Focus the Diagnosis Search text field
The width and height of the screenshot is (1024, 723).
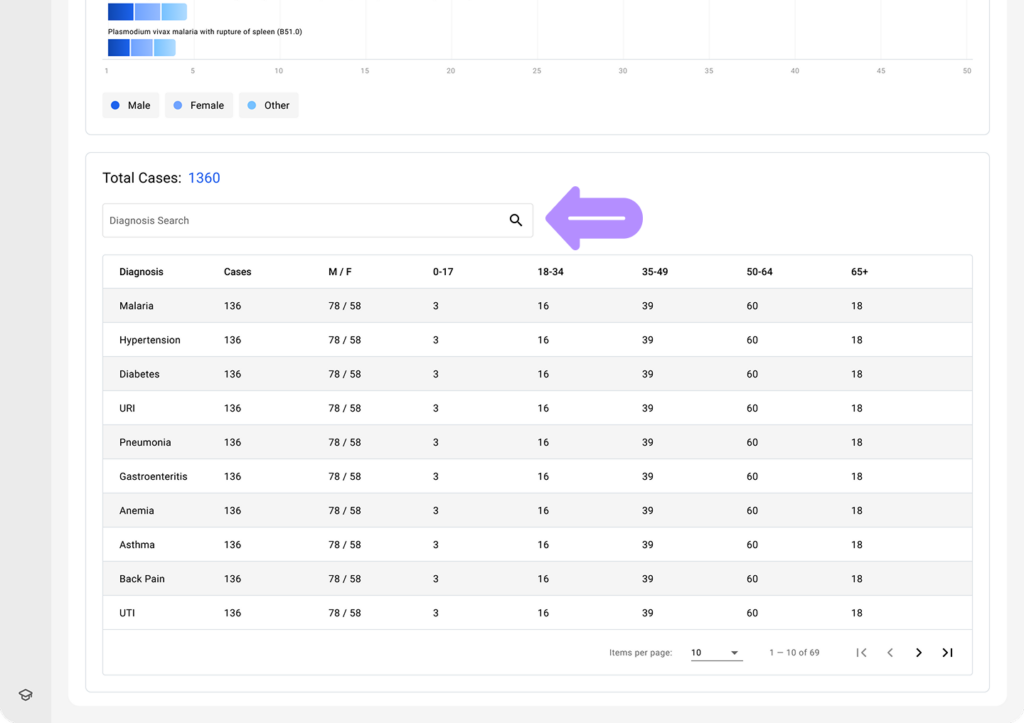pos(300,221)
